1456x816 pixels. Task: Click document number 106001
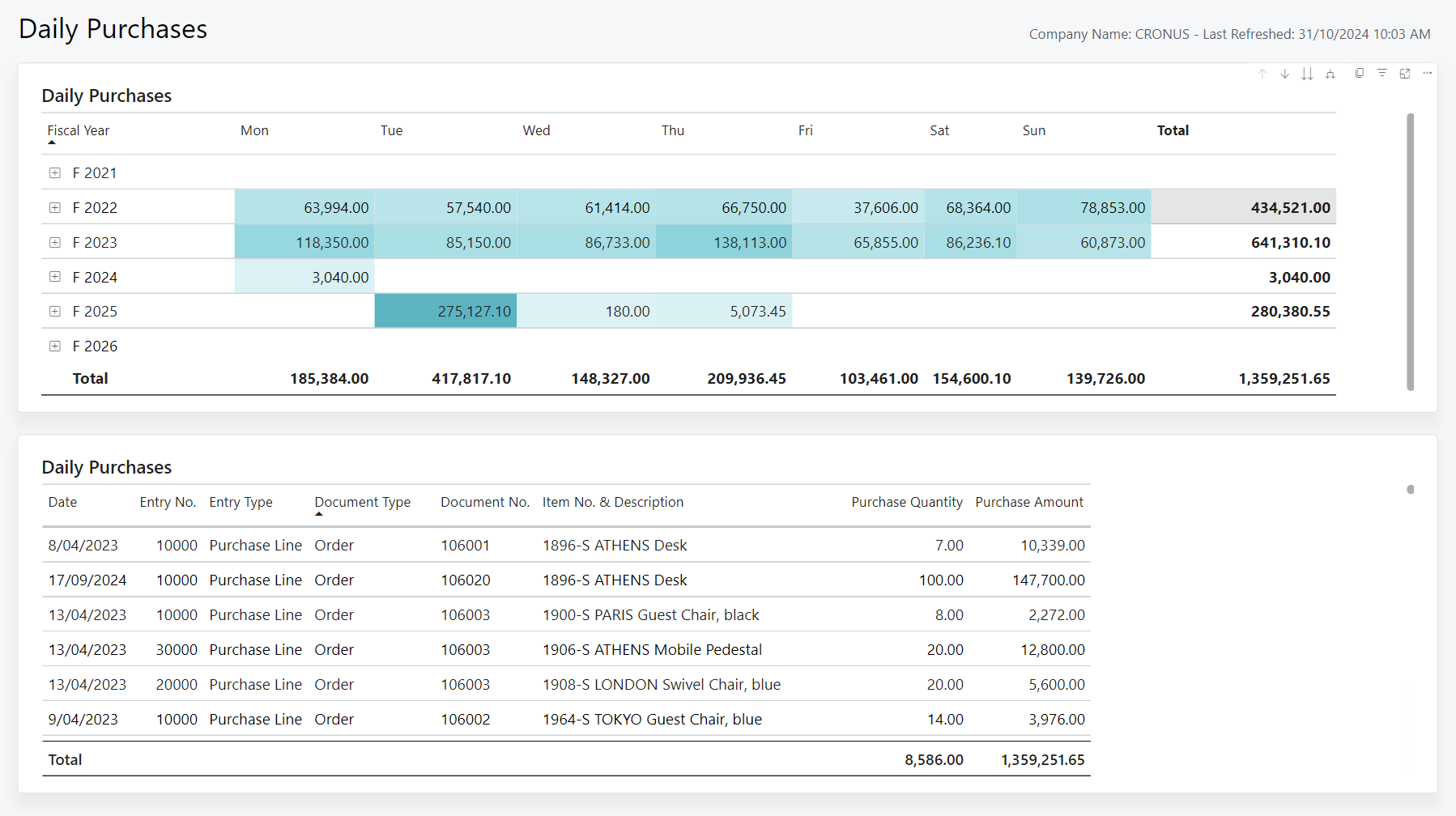pos(466,545)
